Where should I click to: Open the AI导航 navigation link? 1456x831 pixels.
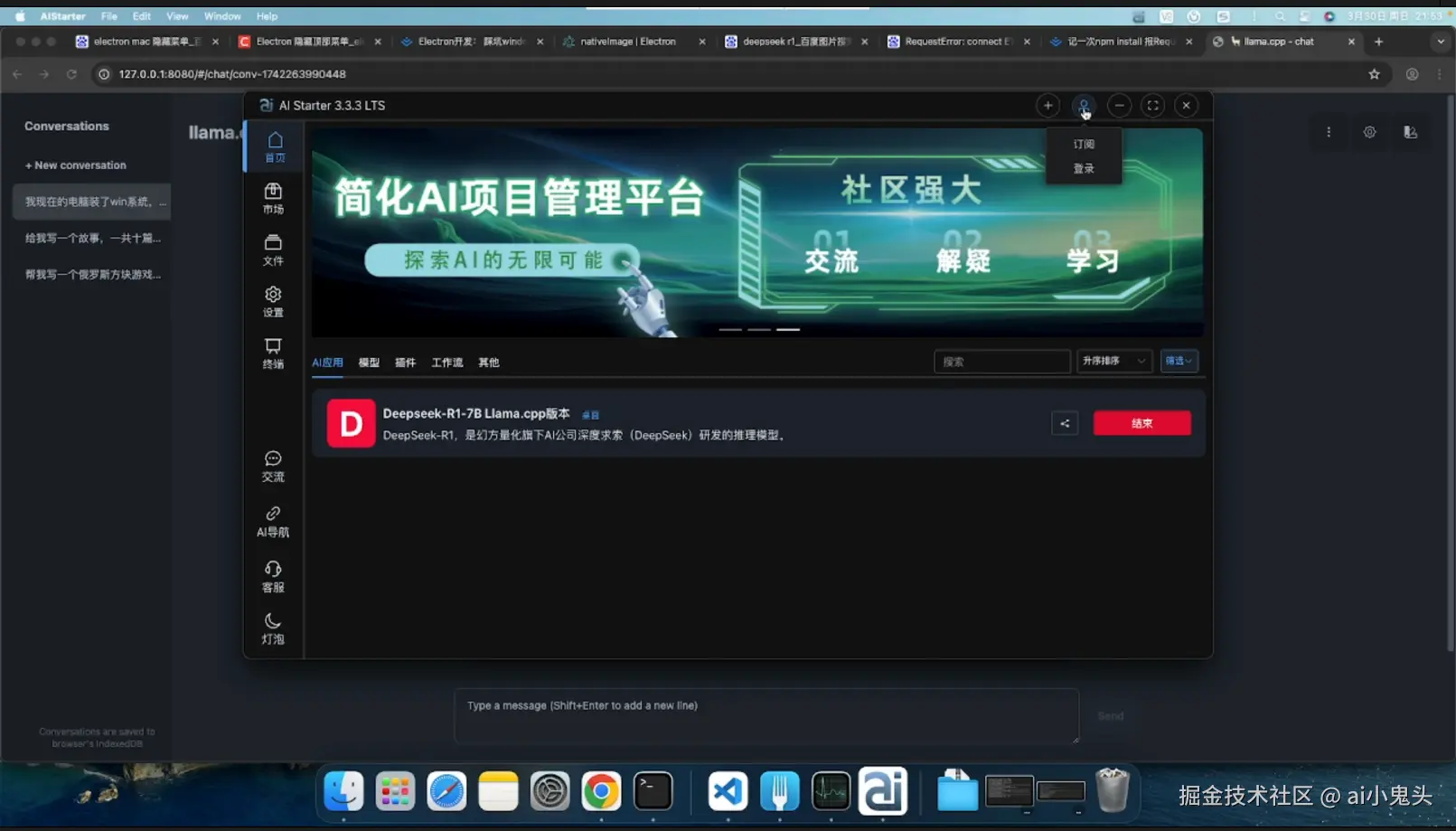point(273,521)
